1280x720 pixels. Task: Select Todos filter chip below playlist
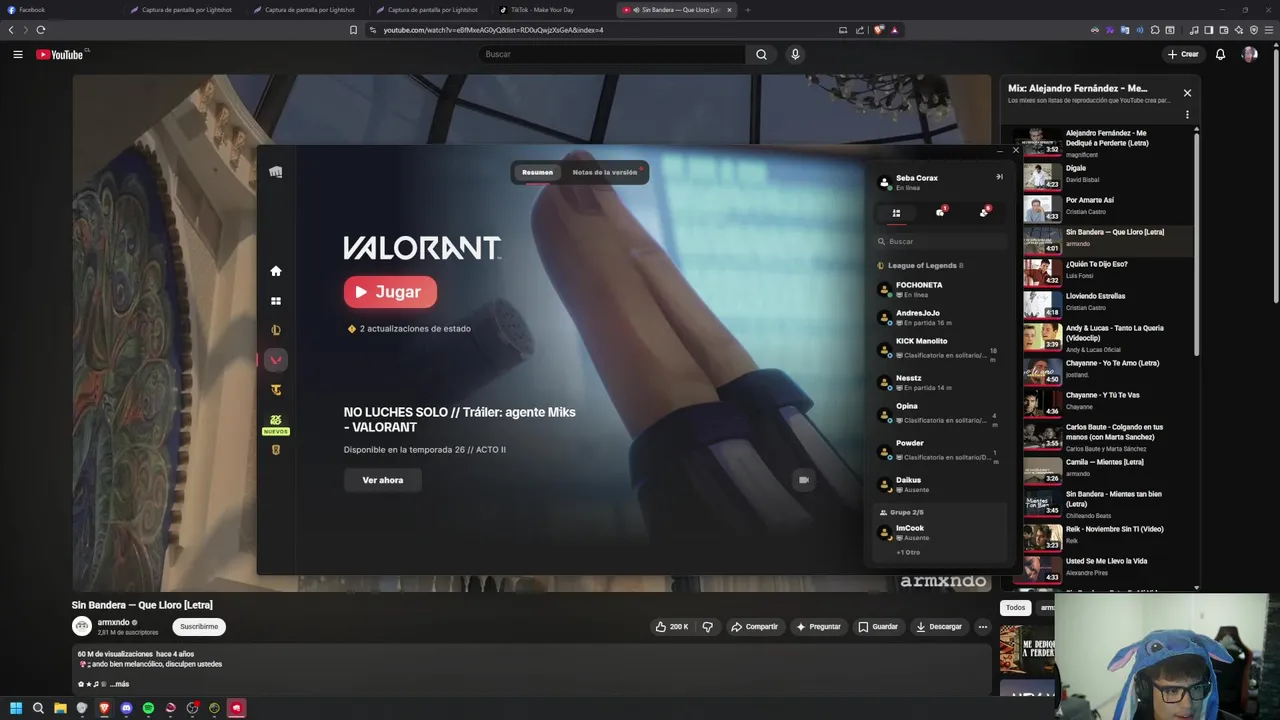tap(1015, 608)
